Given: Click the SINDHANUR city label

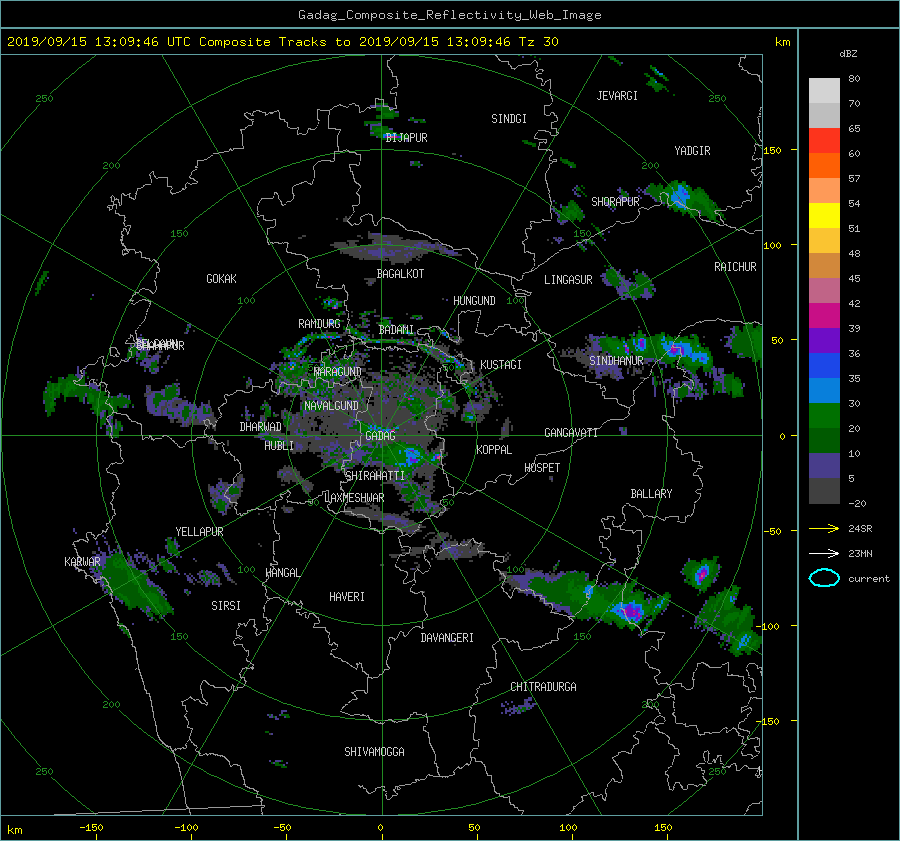Looking at the screenshot, I should (616, 361).
